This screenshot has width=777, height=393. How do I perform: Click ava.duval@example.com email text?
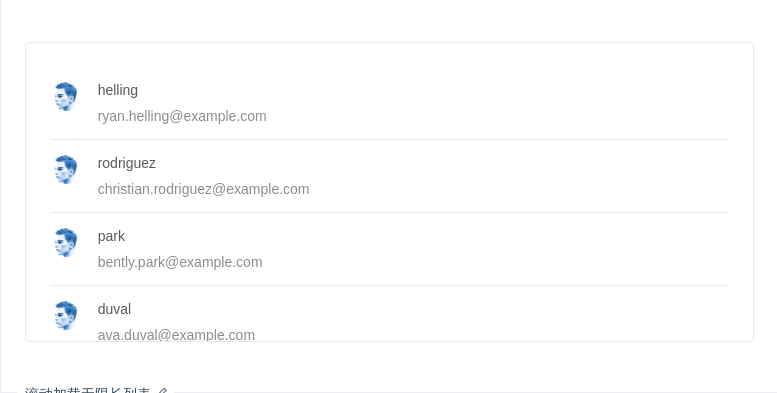pos(176,335)
